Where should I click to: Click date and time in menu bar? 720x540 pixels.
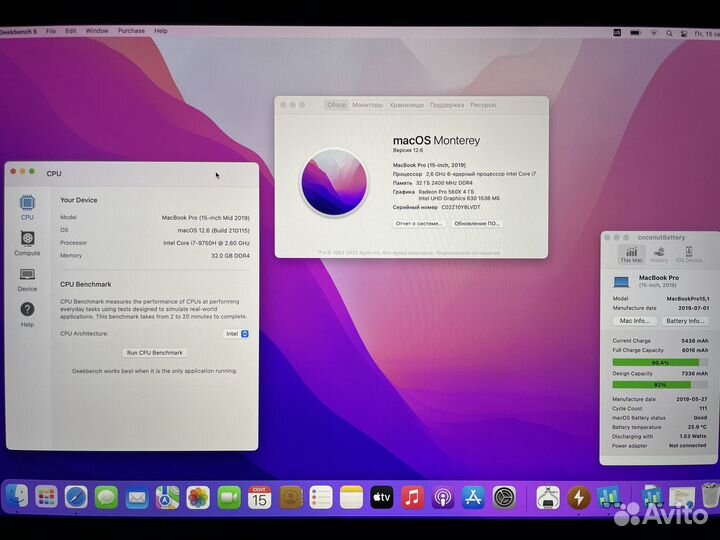(707, 34)
